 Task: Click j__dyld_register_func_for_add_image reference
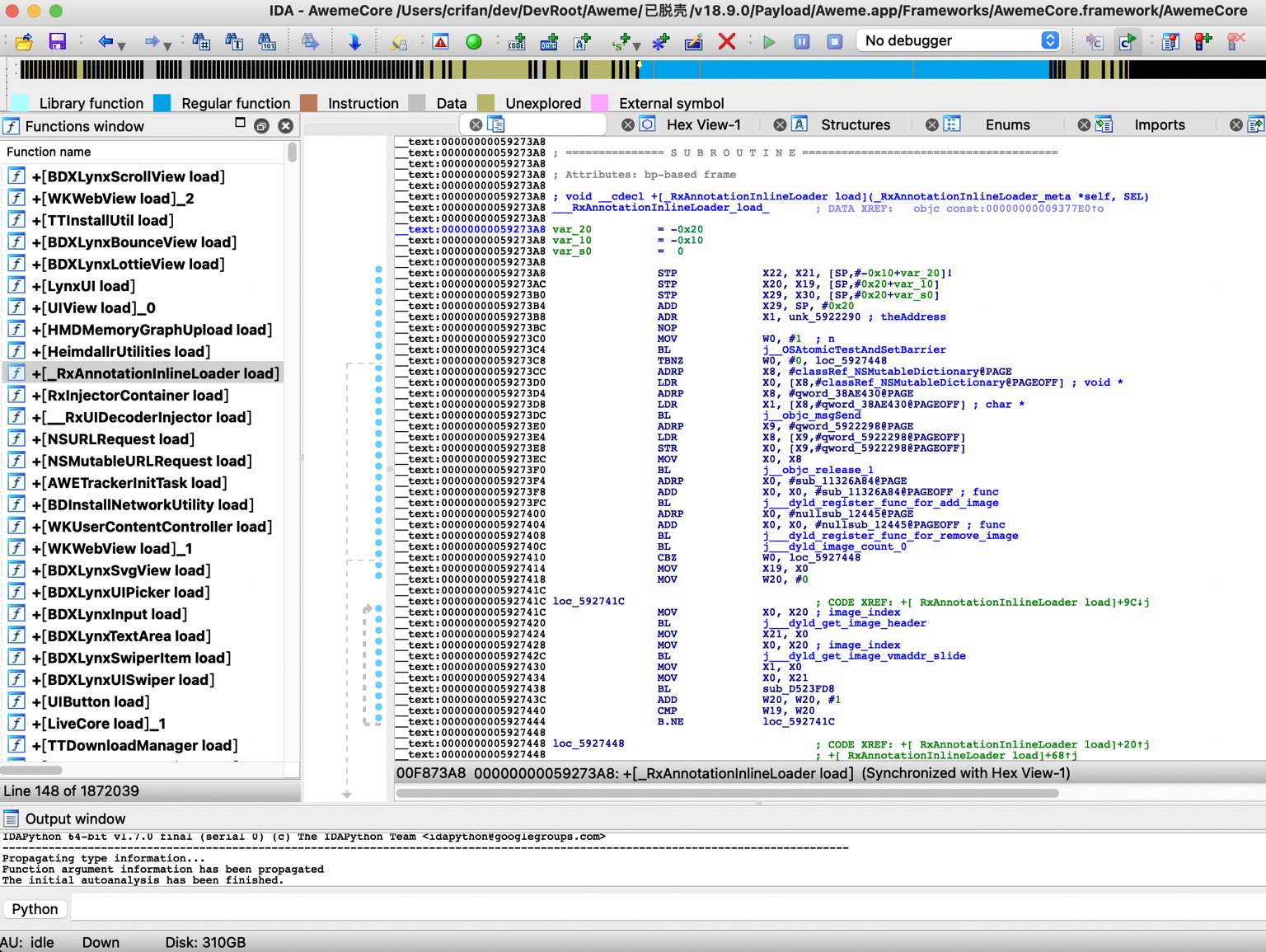880,503
